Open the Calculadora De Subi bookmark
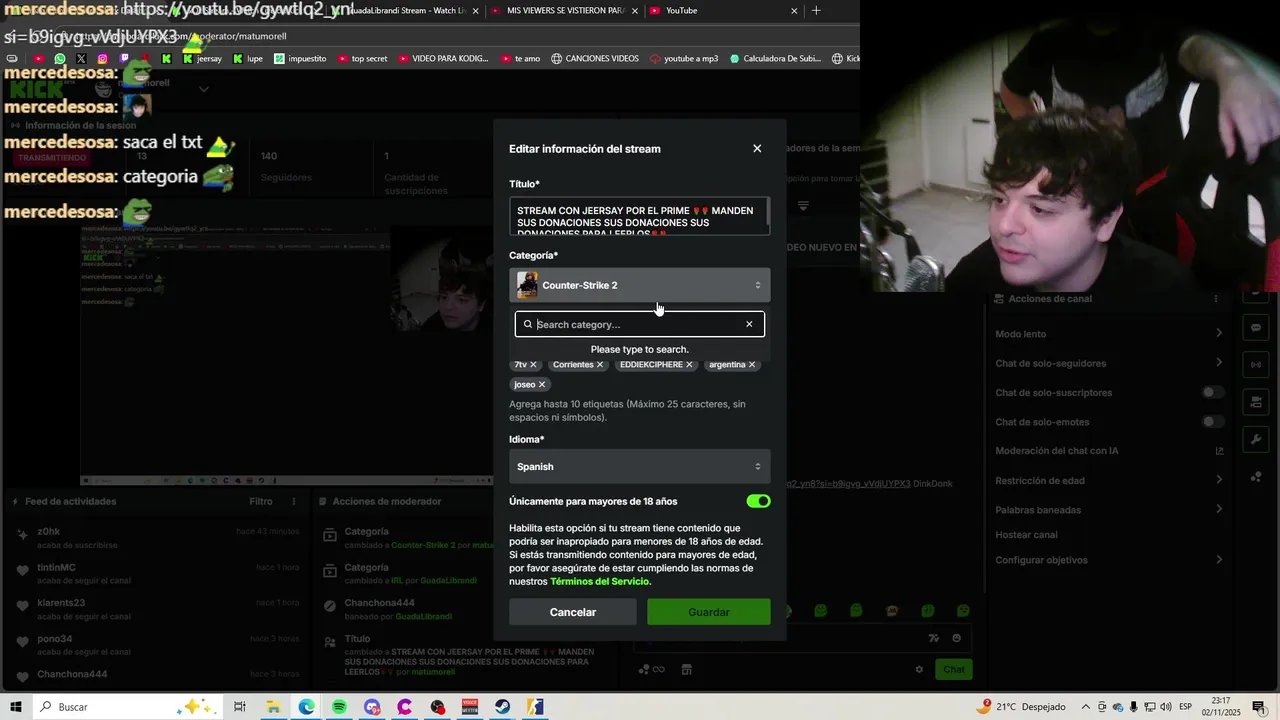The width and height of the screenshot is (1280, 720). coord(775,59)
